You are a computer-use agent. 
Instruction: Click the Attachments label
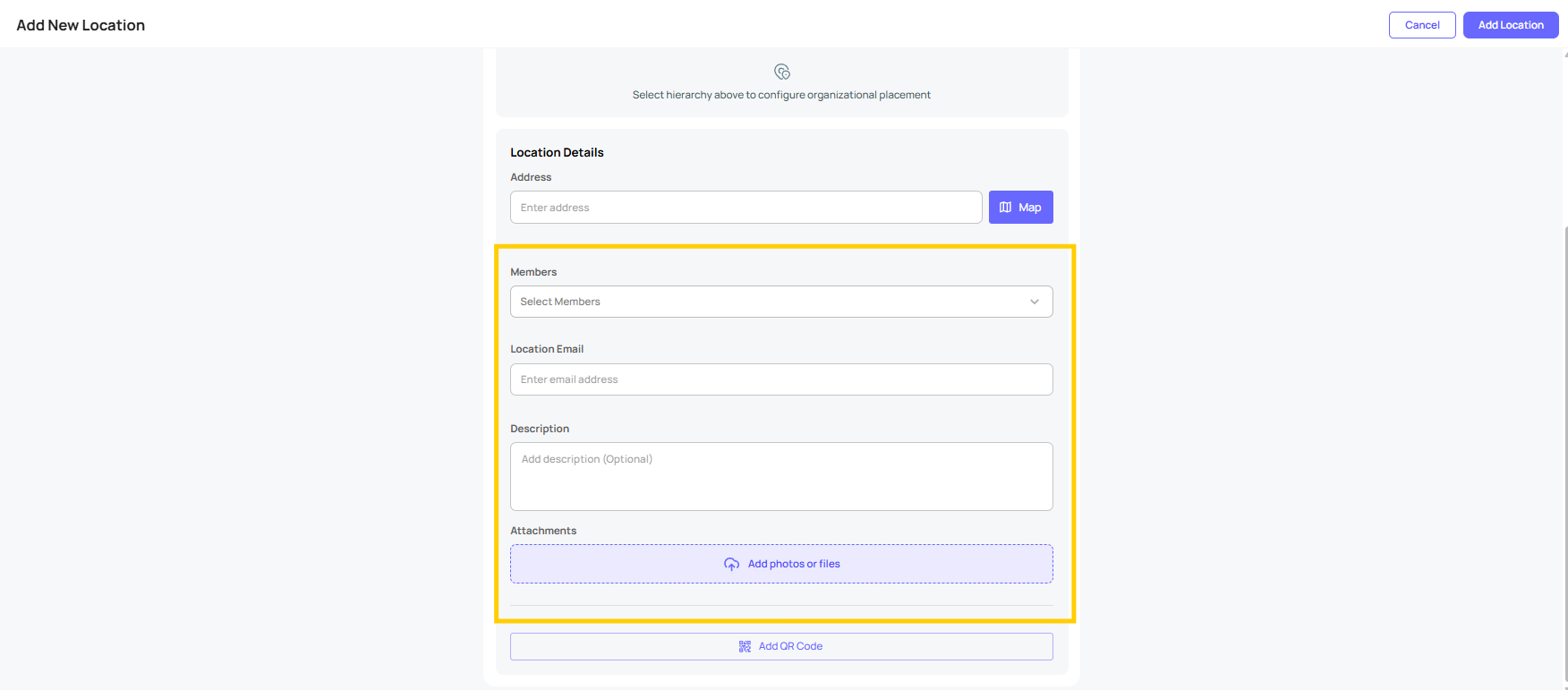pos(543,531)
